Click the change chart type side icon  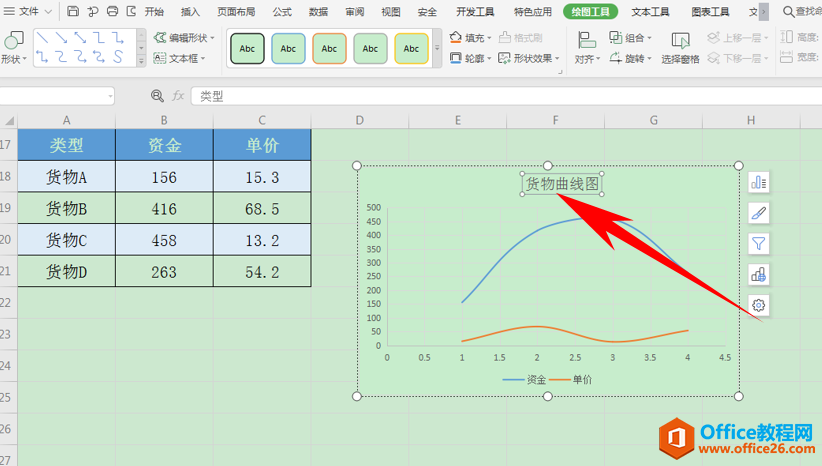[x=759, y=274]
